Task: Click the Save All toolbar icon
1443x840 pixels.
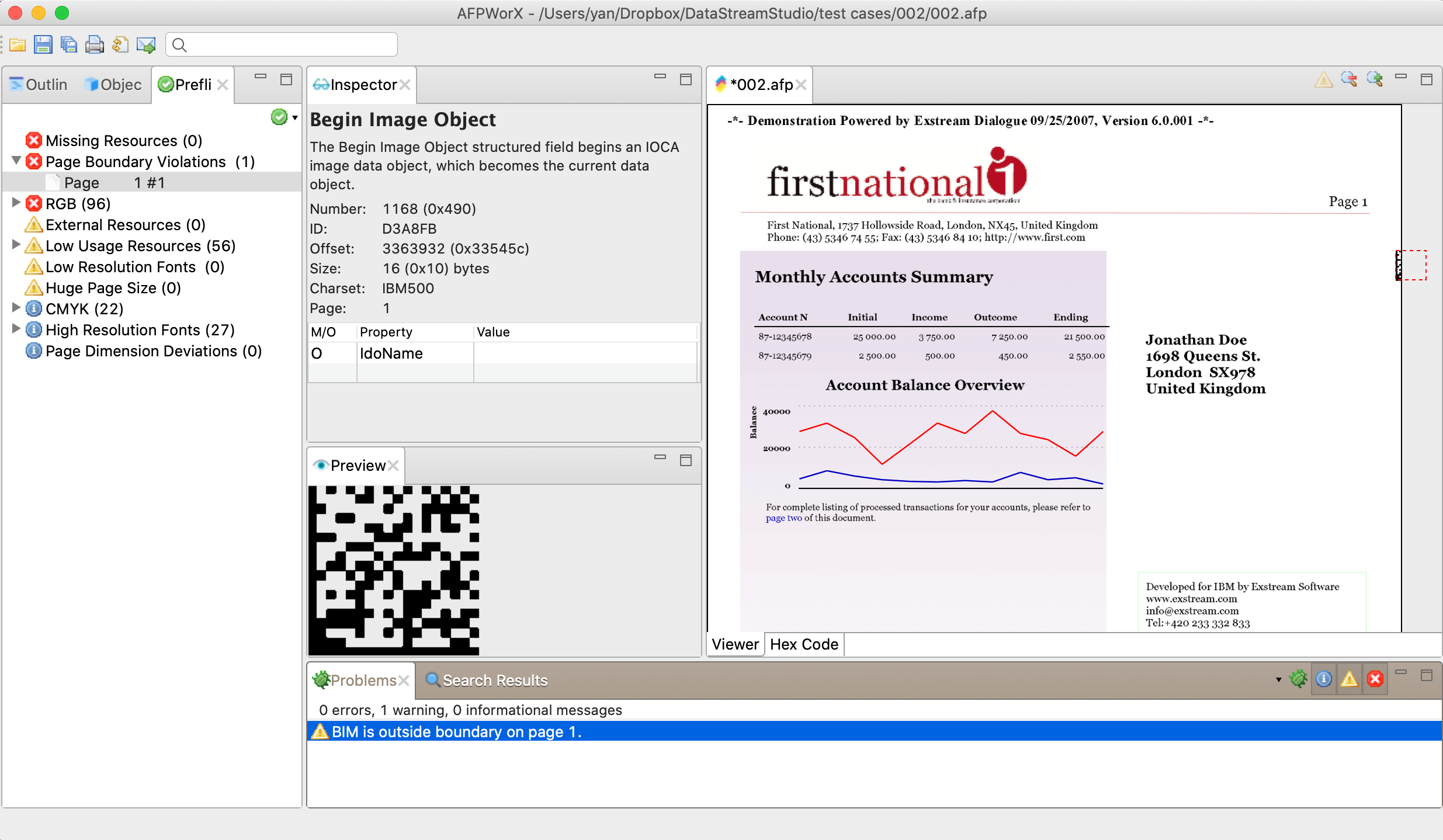Action: [x=69, y=45]
